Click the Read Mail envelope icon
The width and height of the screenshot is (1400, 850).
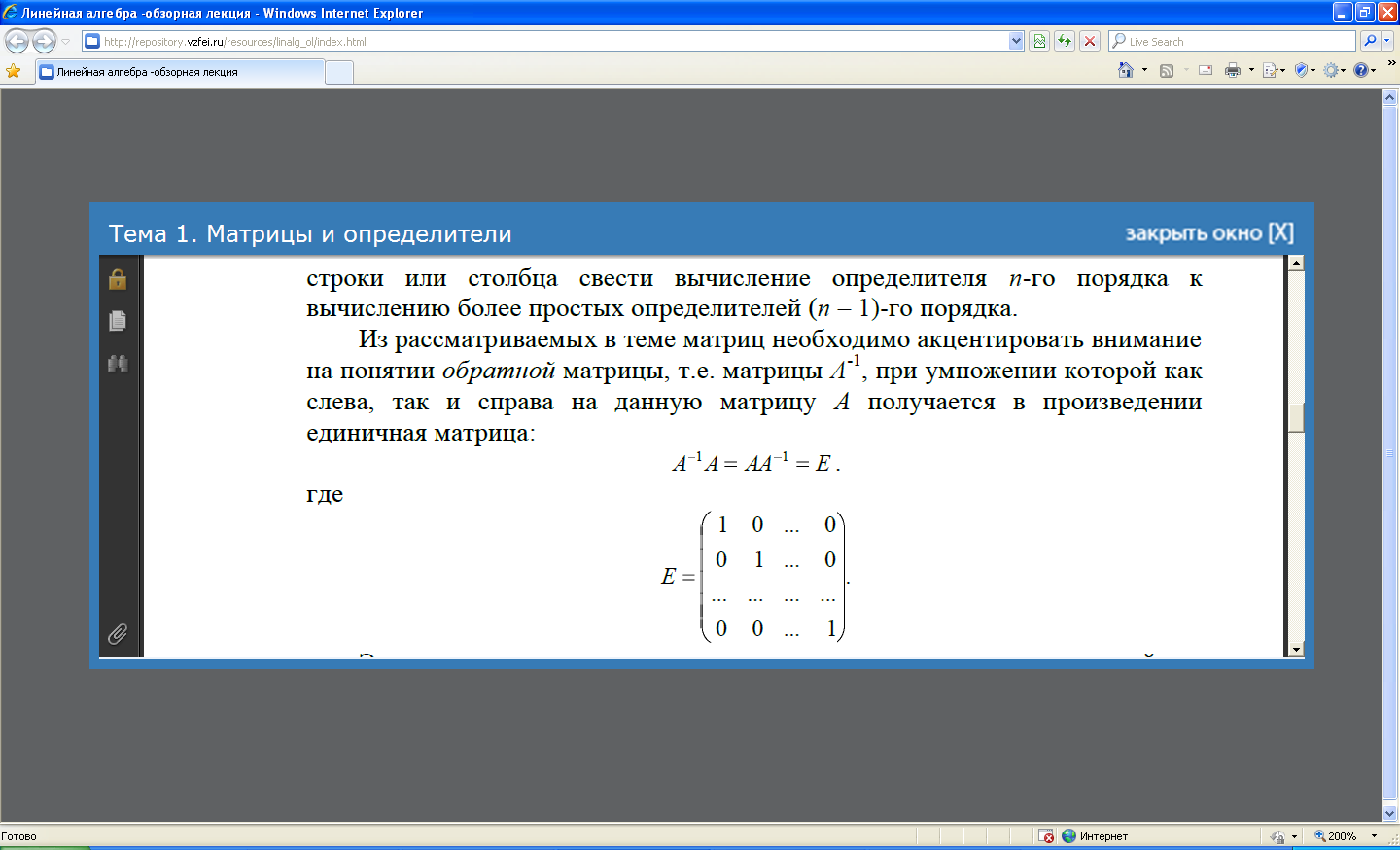pos(1206,70)
